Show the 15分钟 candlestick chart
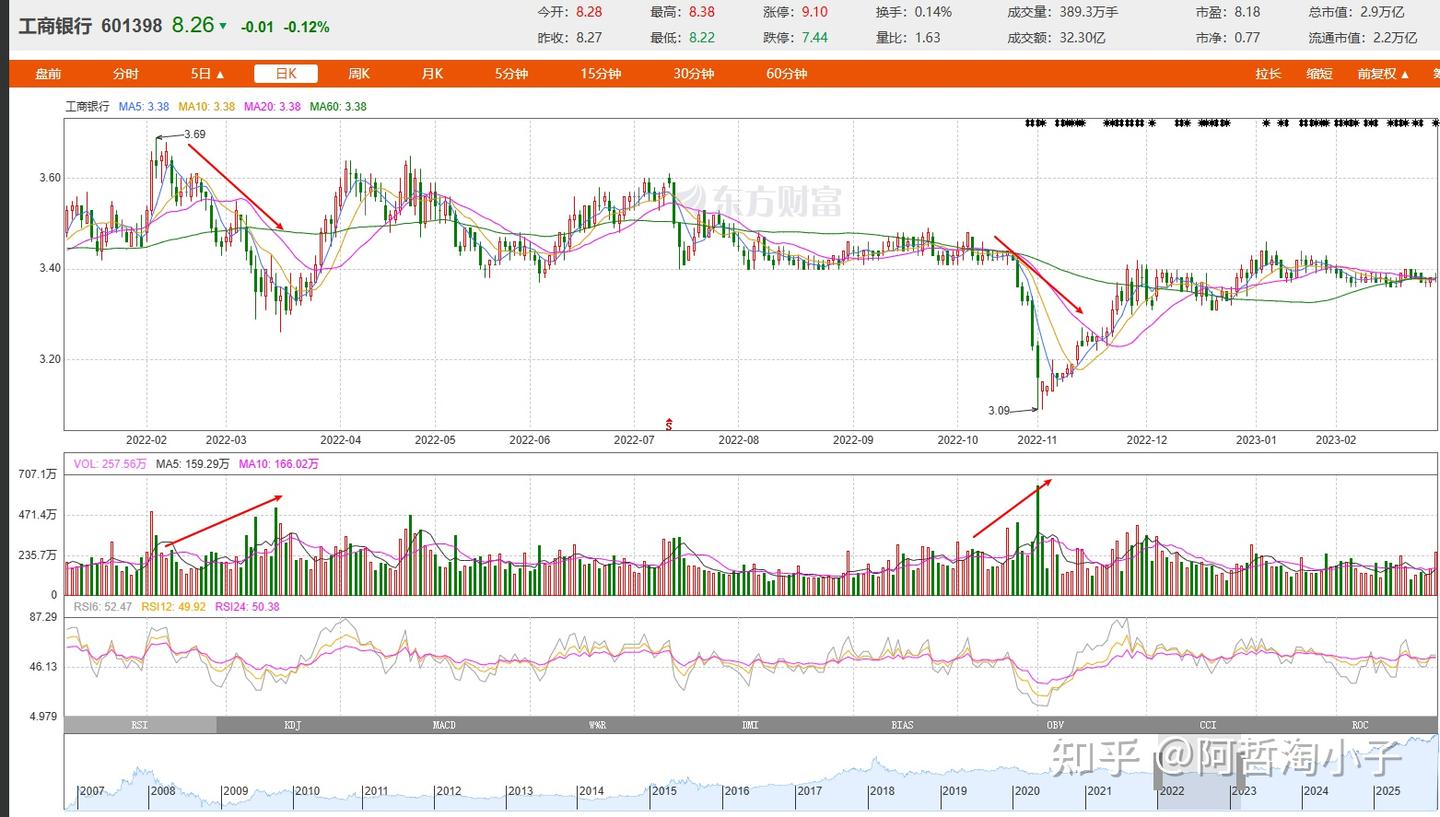The height and width of the screenshot is (817, 1440). tap(601, 74)
